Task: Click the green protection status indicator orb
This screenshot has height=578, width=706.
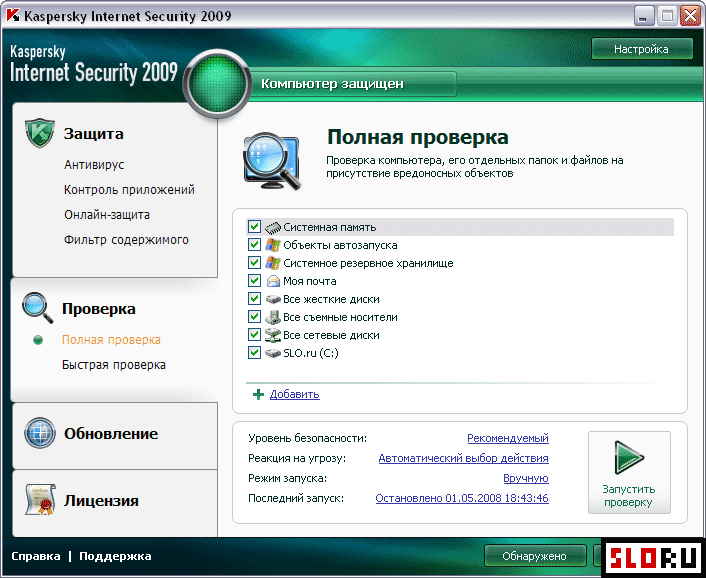Action: pos(217,84)
